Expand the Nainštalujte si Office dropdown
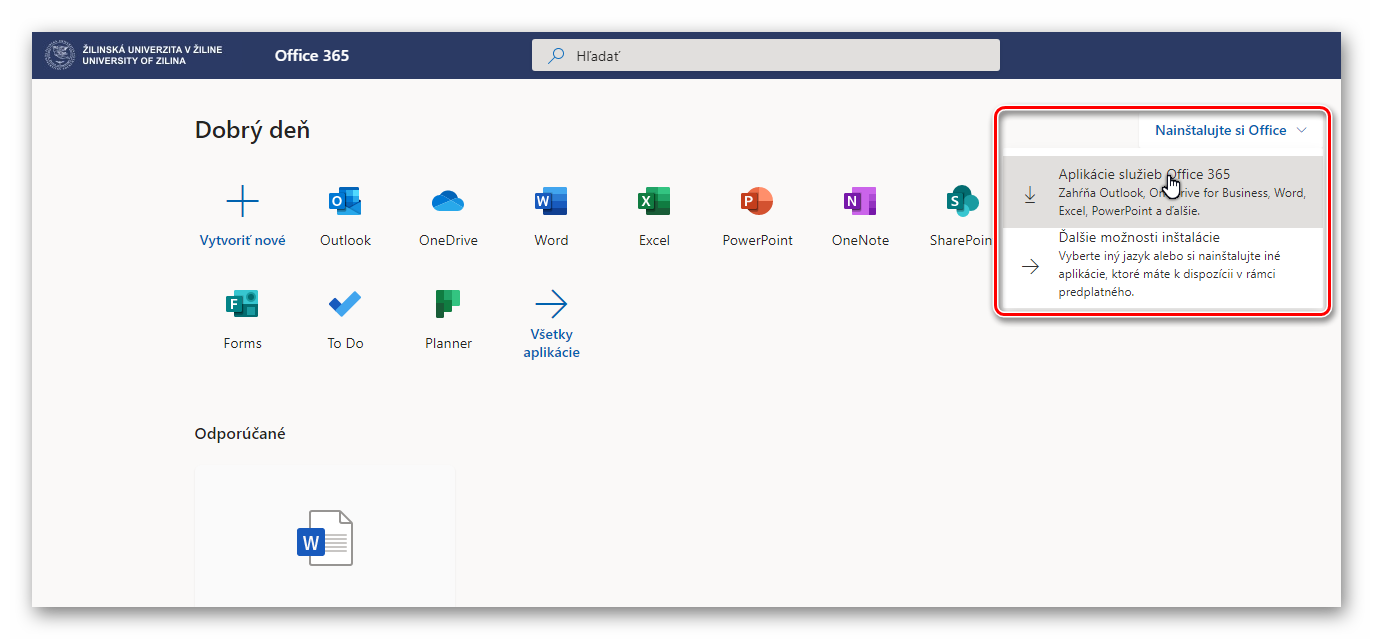 pos(1230,130)
